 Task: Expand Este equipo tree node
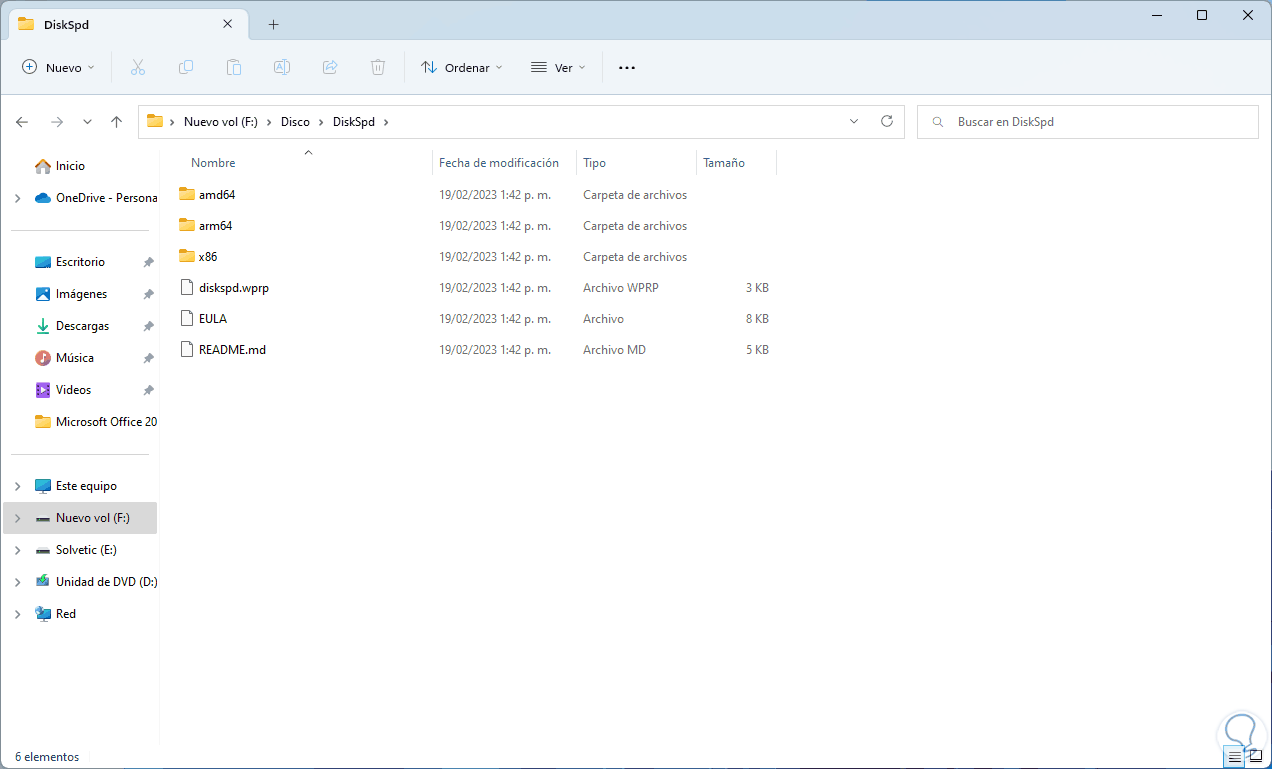pyautogui.click(x=17, y=486)
